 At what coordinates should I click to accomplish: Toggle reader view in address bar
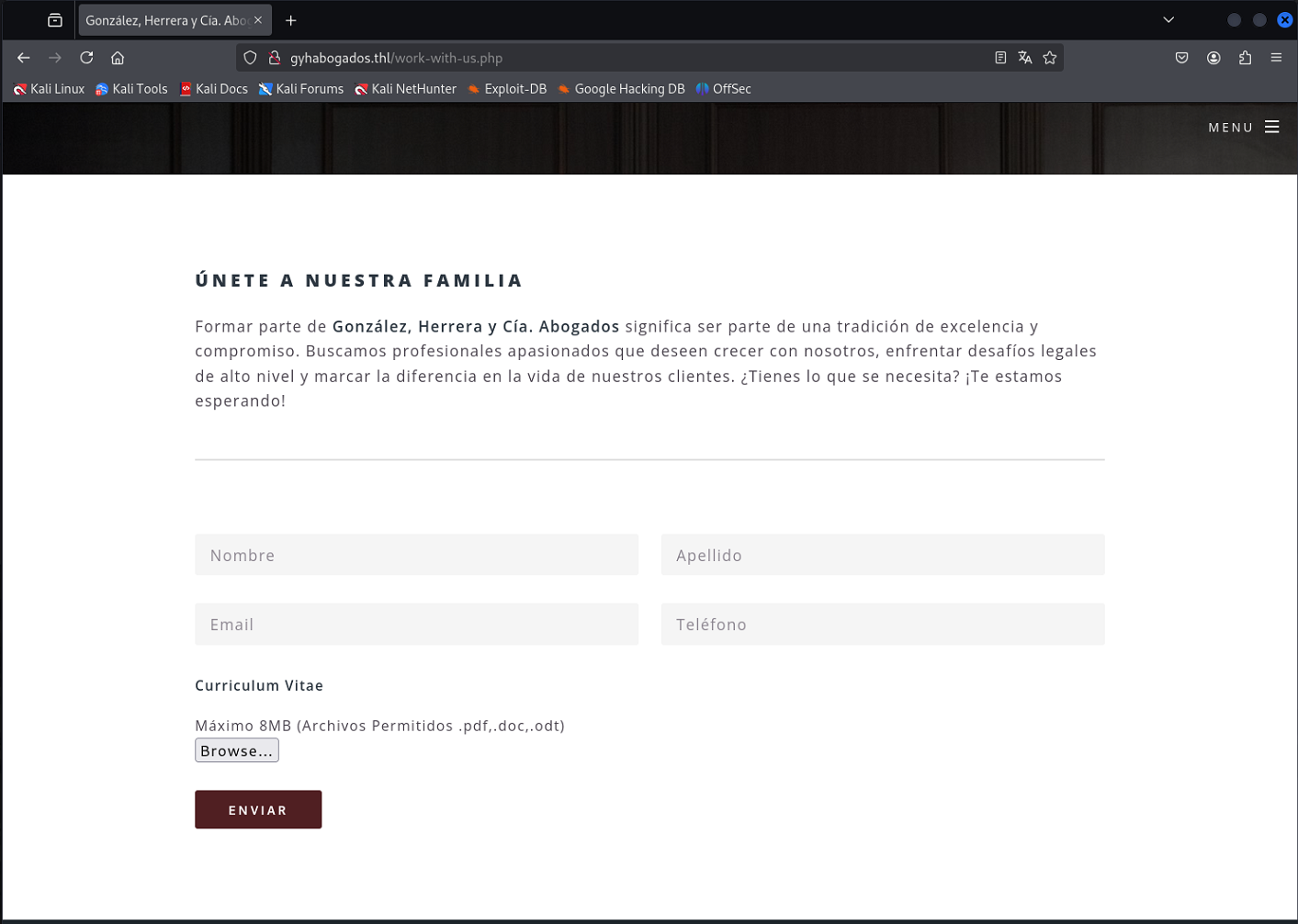point(1000,58)
